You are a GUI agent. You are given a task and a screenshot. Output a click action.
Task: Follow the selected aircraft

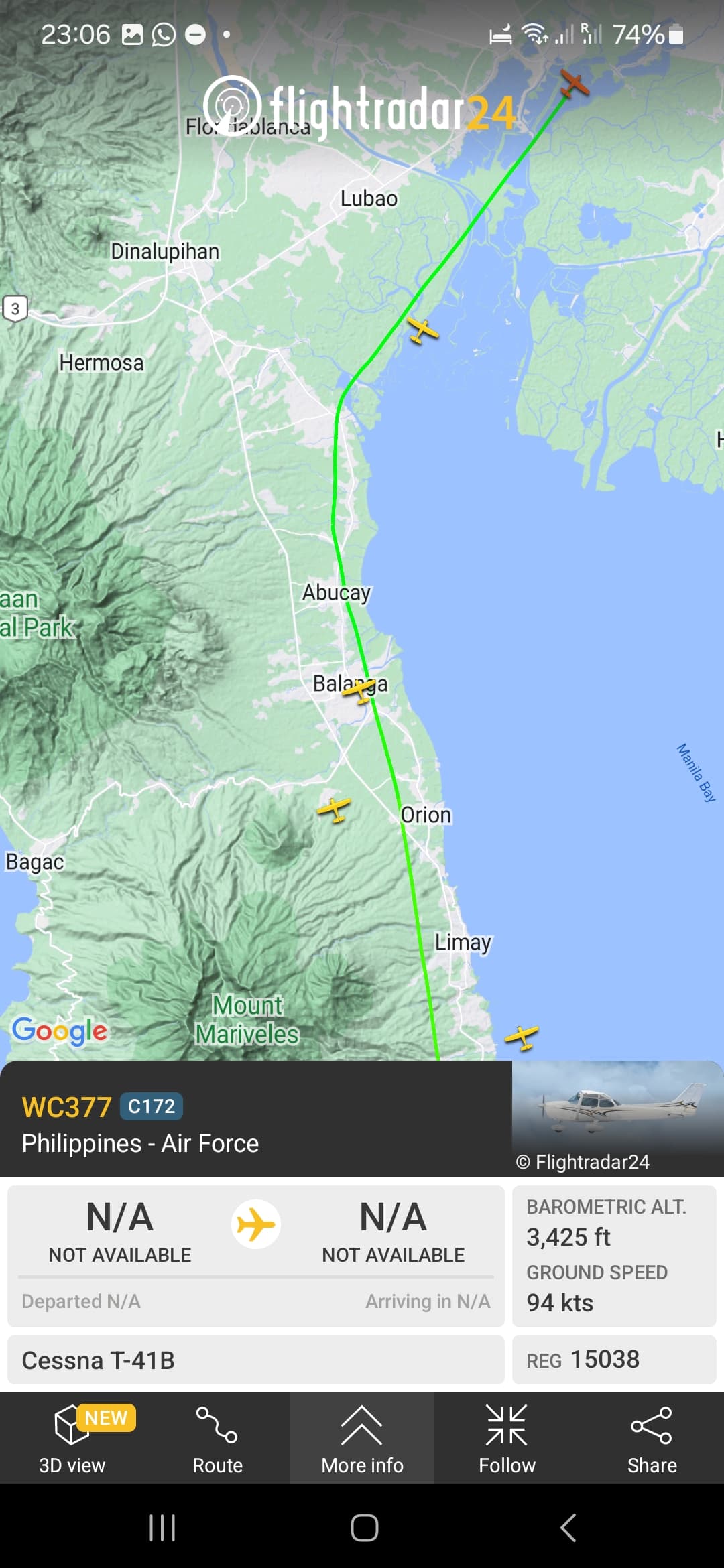click(x=507, y=1438)
